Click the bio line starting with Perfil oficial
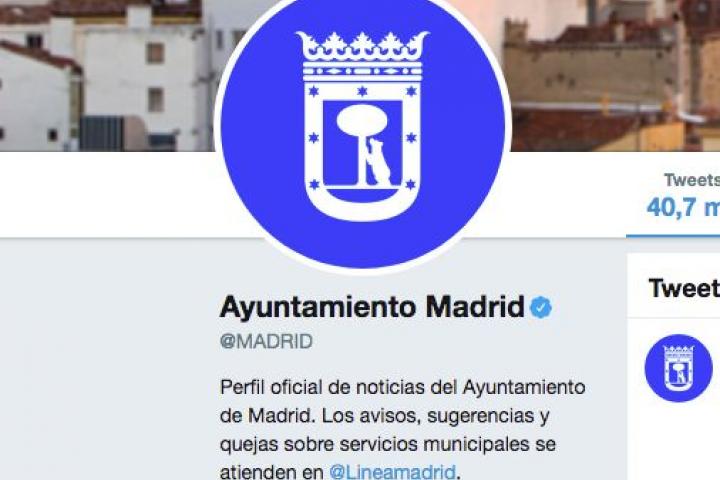The image size is (720, 480). pyautogui.click(x=403, y=388)
